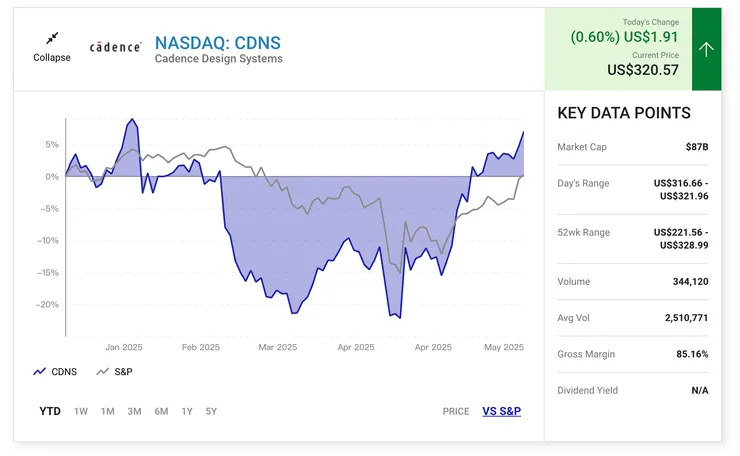
Task: Show the 6M time range
Action: (161, 411)
